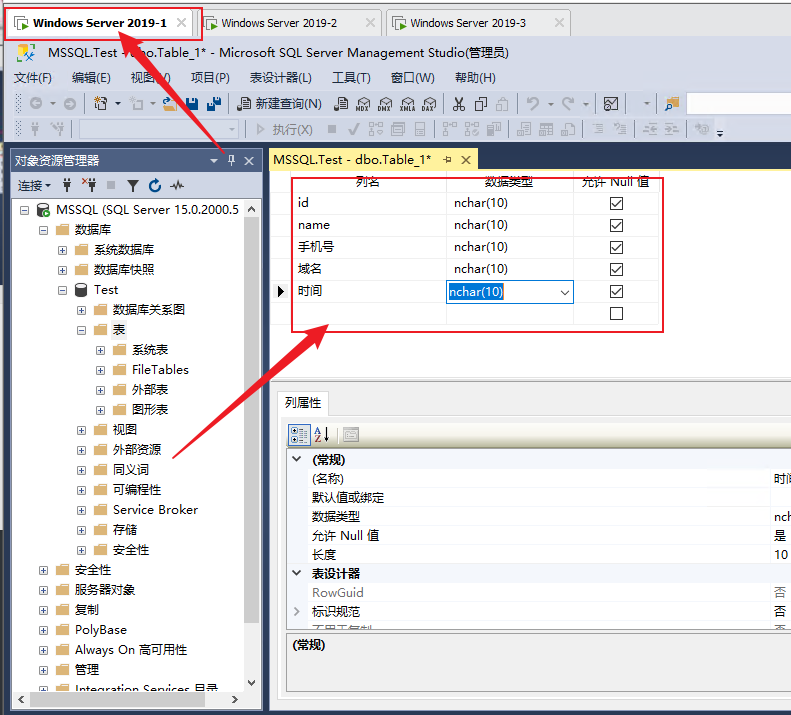
Task: Uncheck Allow Null for name column
Action: (616, 226)
